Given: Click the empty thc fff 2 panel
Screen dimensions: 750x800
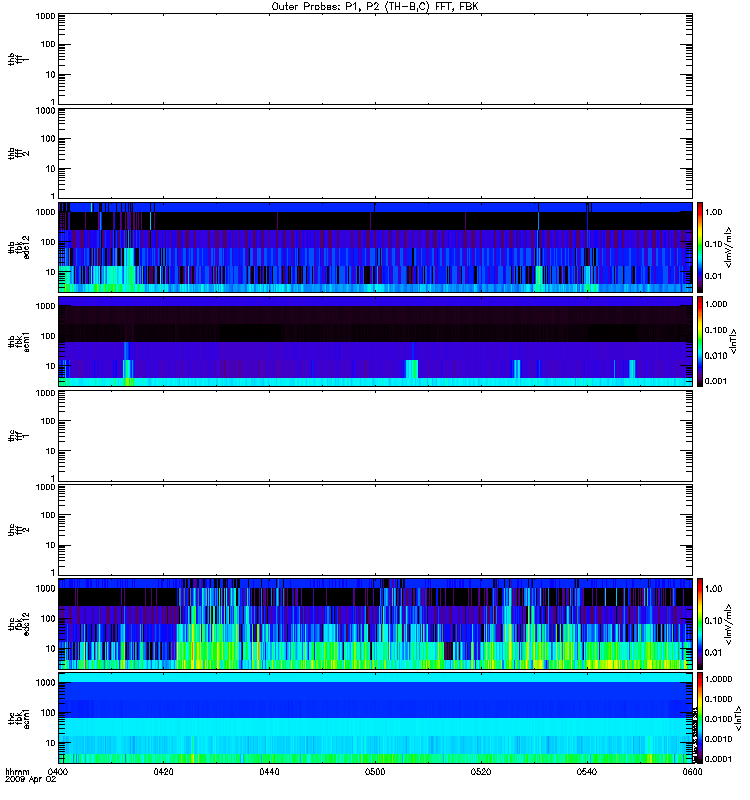Looking at the screenshot, I should click(376, 530).
